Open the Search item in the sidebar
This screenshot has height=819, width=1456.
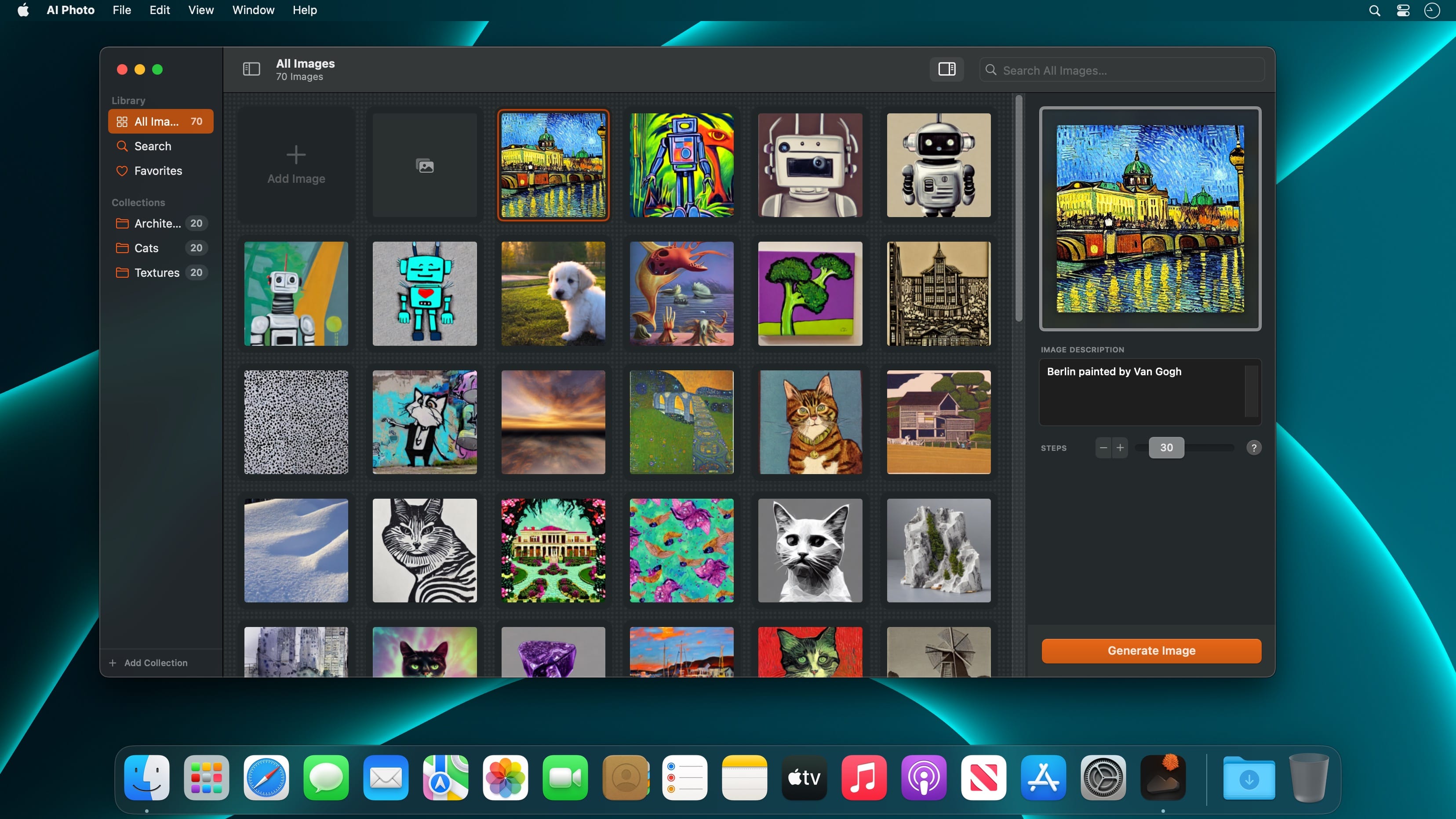click(x=152, y=146)
